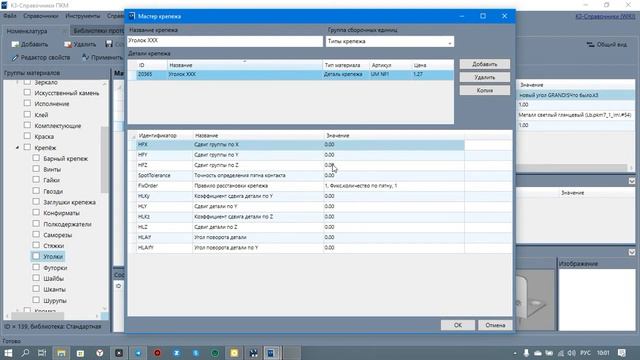The image size is (640, 360).
Task: Click the upper chevron in the right panel
Action: click(x=632, y=181)
